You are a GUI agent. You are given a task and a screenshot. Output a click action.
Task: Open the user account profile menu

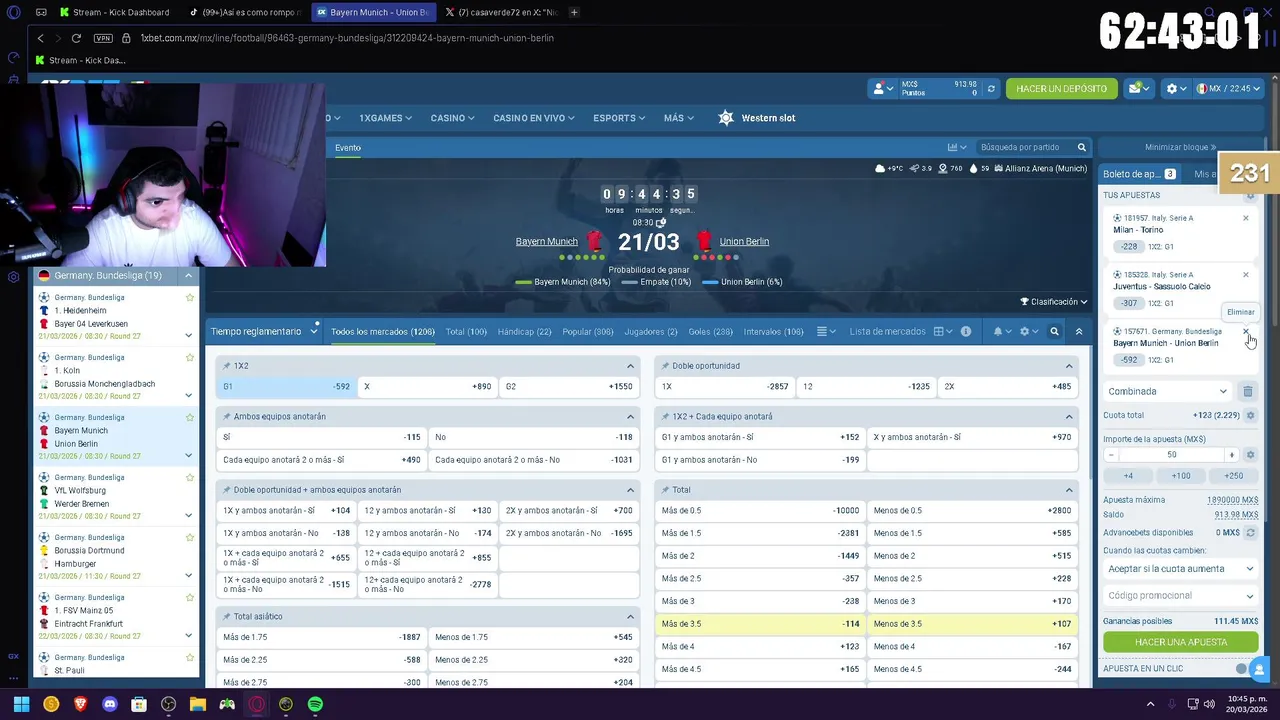tap(881, 89)
